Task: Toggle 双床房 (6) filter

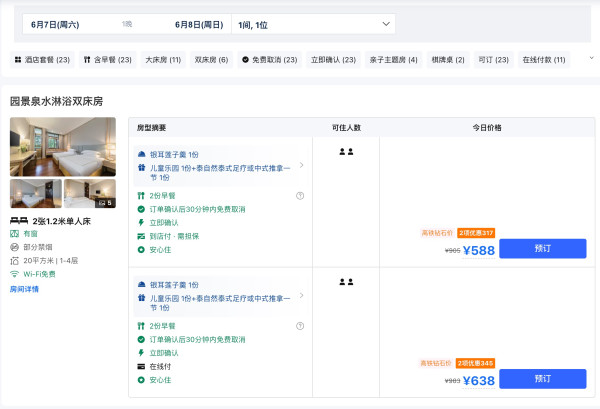Action: coord(211,60)
